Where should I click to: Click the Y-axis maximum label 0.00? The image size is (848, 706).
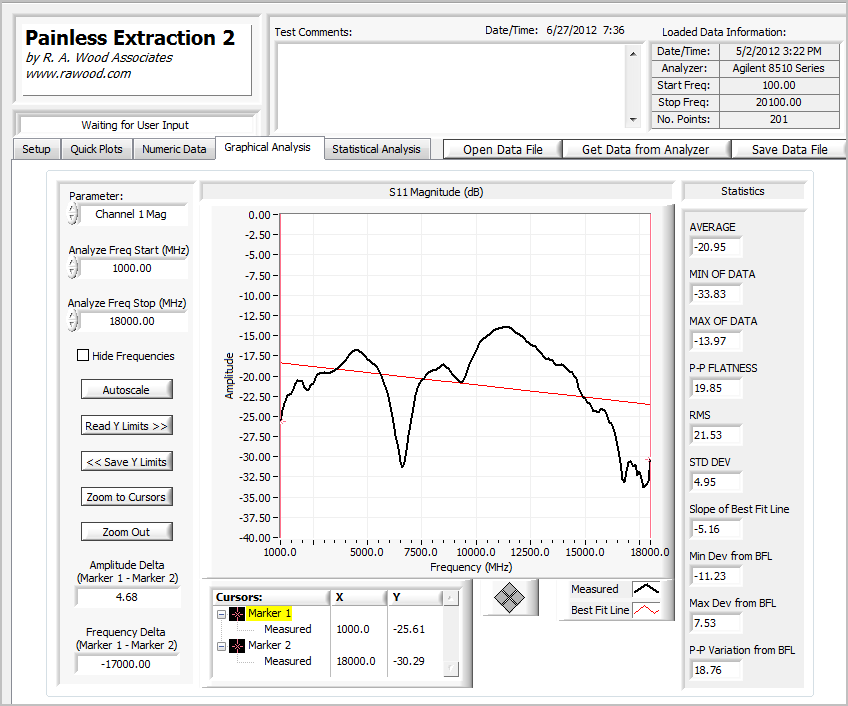point(259,215)
